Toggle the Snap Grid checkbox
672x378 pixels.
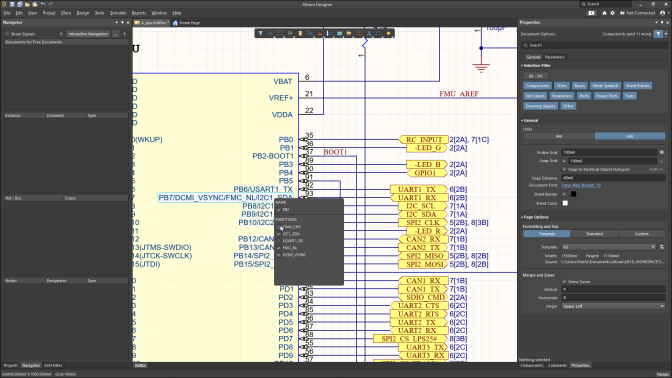pyautogui.click(x=564, y=161)
